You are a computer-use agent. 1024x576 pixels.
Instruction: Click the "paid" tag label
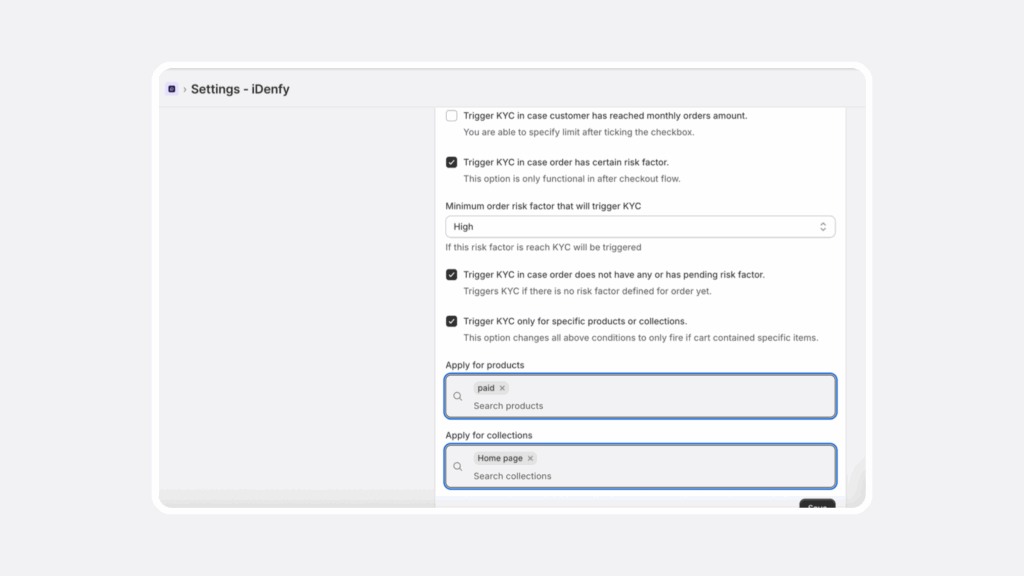485,387
